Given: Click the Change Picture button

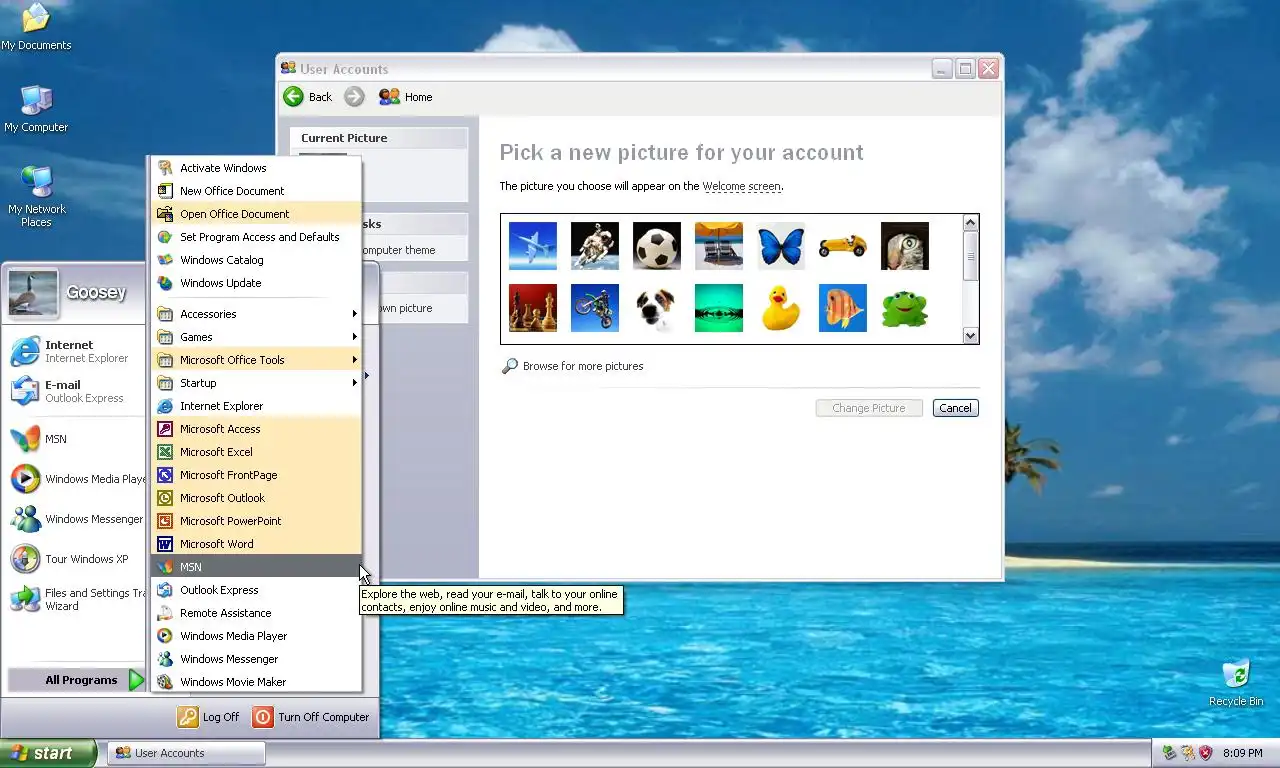Looking at the screenshot, I should 869,408.
